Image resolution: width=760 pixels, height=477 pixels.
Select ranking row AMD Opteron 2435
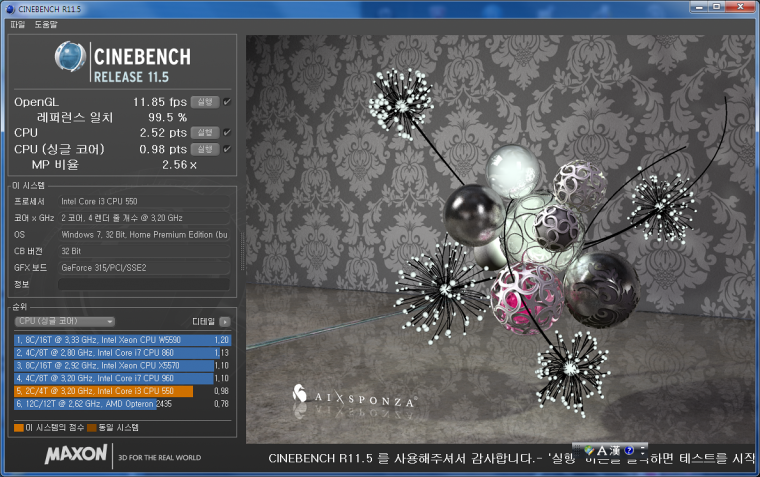tap(123, 403)
